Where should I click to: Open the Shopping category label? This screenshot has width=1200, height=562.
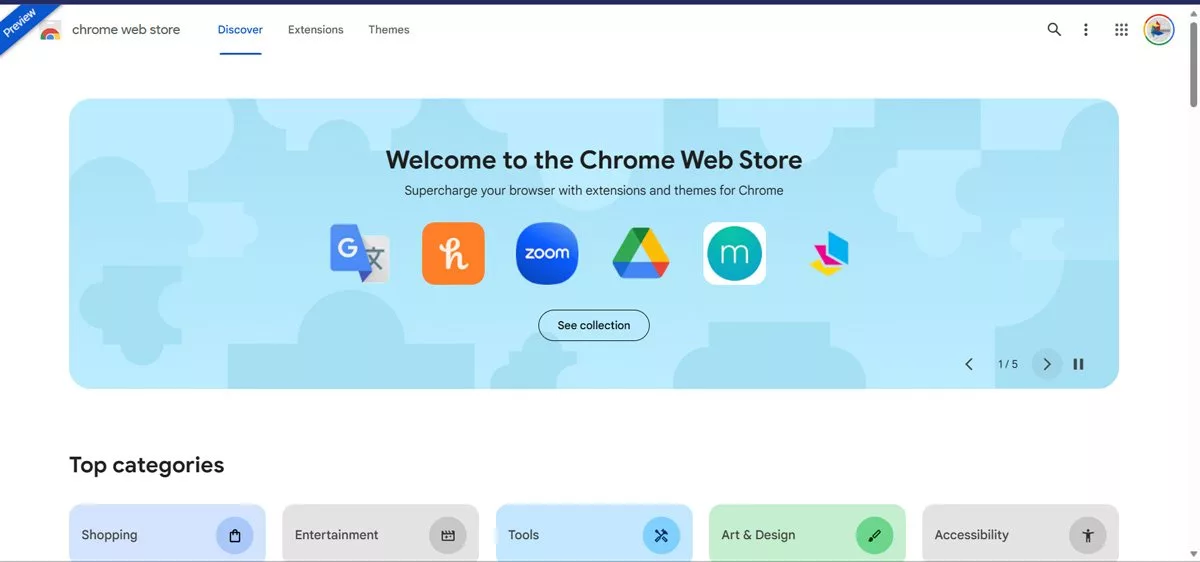point(110,535)
